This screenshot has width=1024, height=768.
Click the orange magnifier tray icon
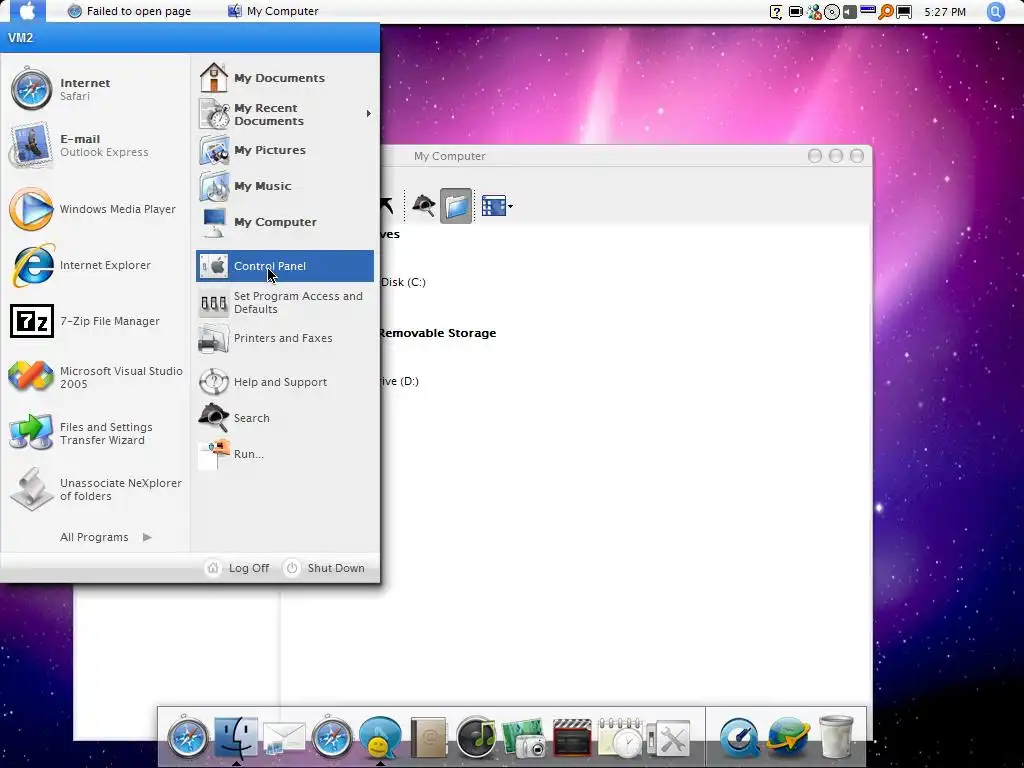(x=886, y=12)
